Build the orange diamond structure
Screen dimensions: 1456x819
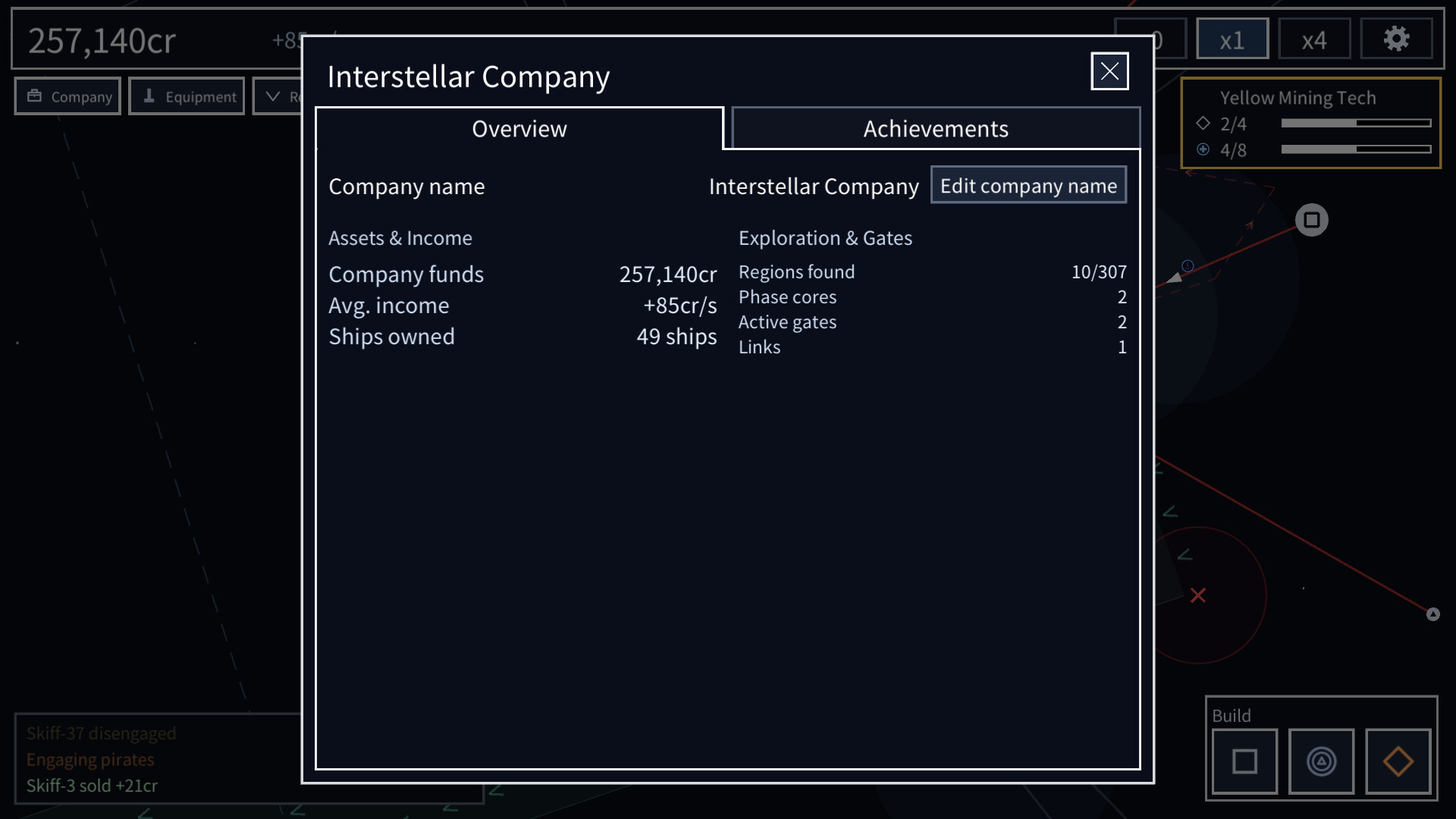click(1398, 761)
